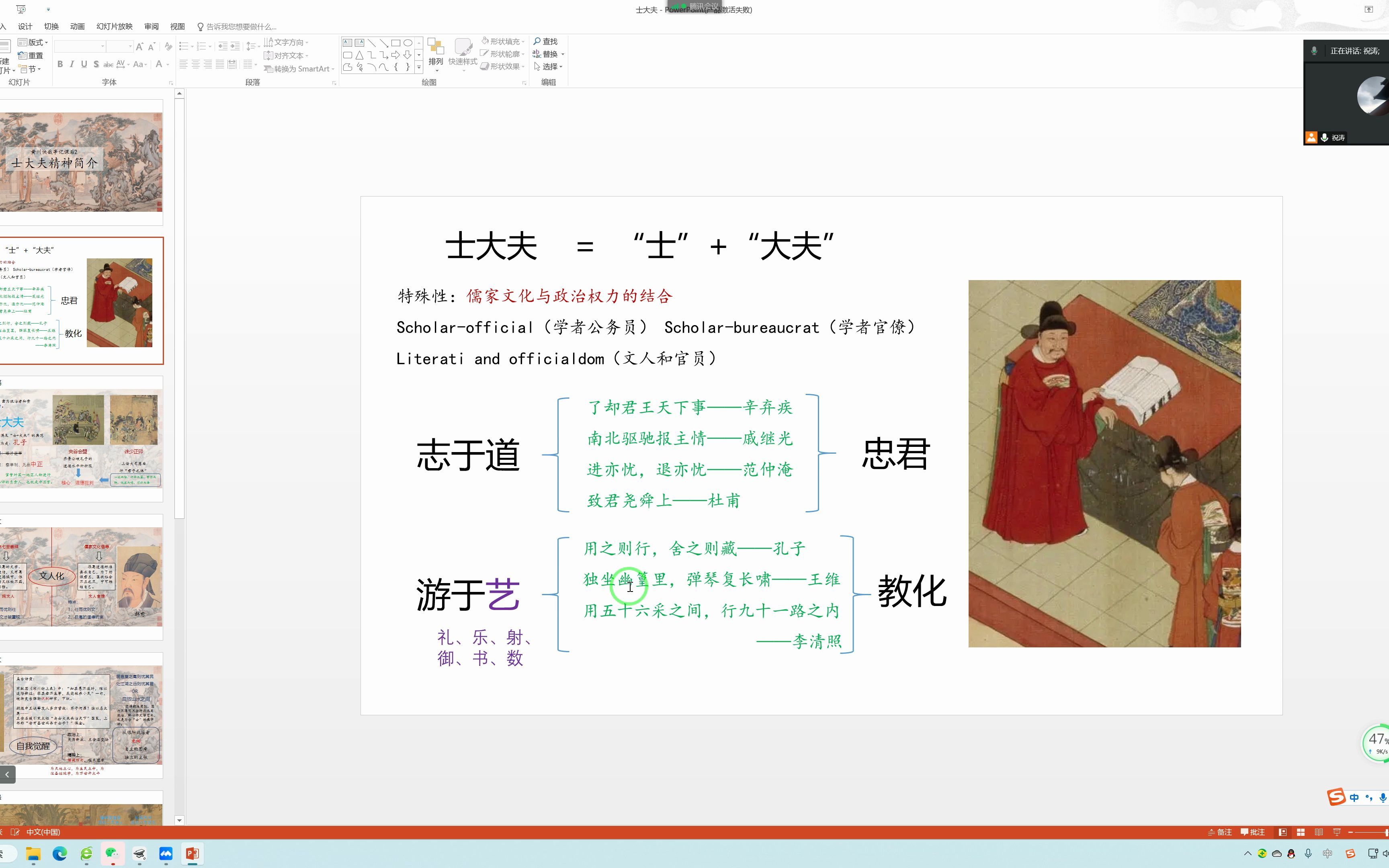1389x868 pixels.
Task: Open 重置 to reset the slide
Action: (31, 56)
